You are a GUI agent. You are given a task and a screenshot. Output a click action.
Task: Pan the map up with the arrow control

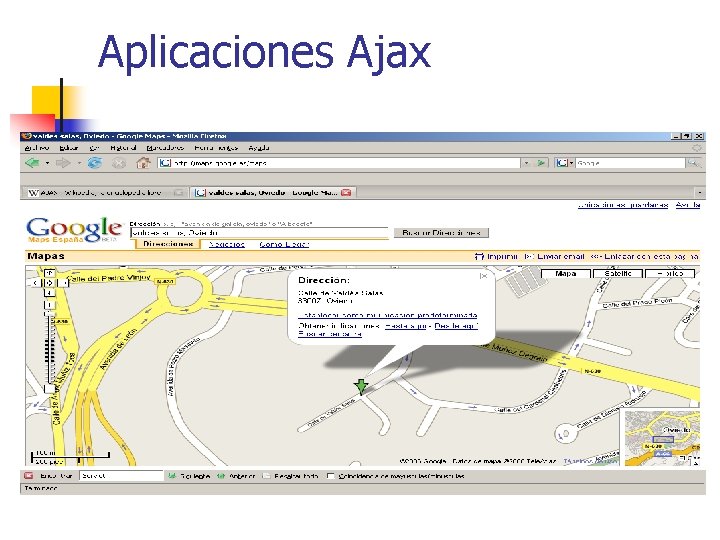point(49,273)
